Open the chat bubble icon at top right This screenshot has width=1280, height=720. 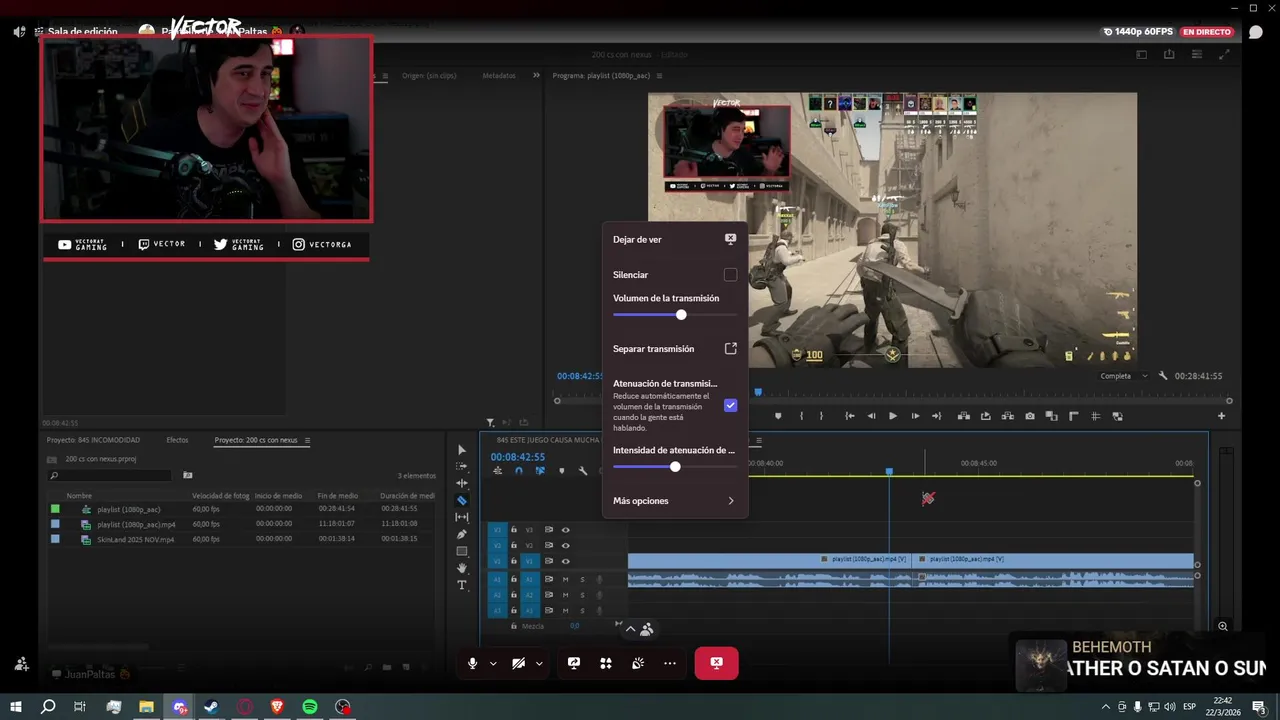[x=1256, y=32]
